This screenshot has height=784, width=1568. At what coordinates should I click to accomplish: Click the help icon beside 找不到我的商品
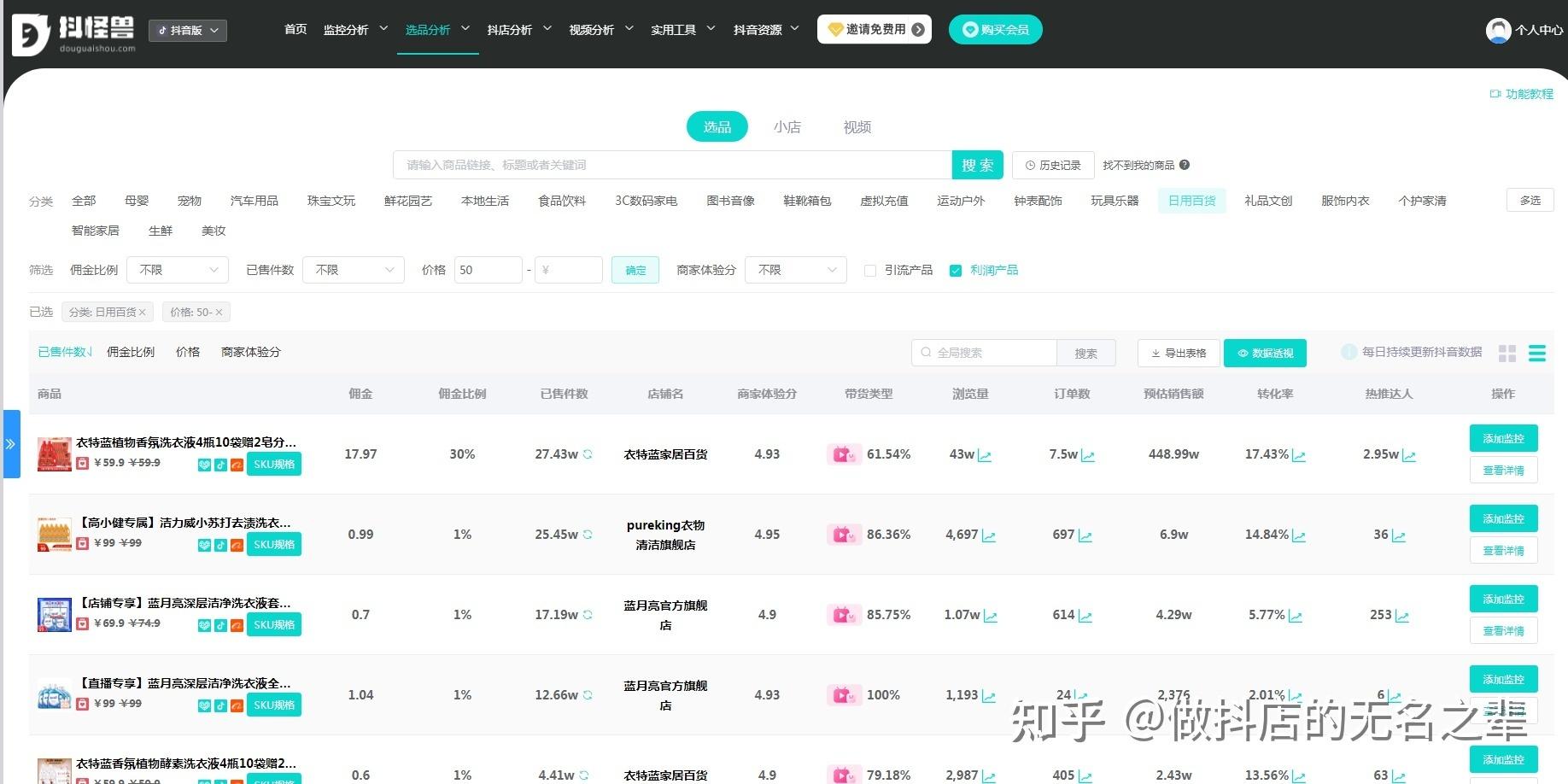[1185, 165]
